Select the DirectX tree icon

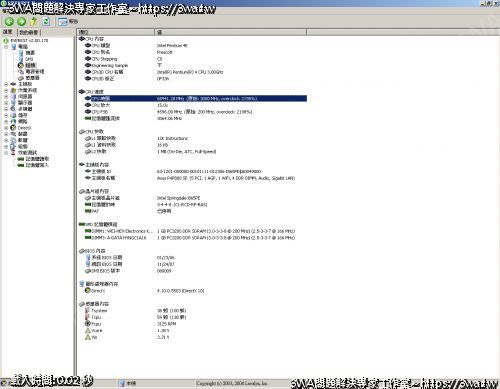(x=13, y=128)
